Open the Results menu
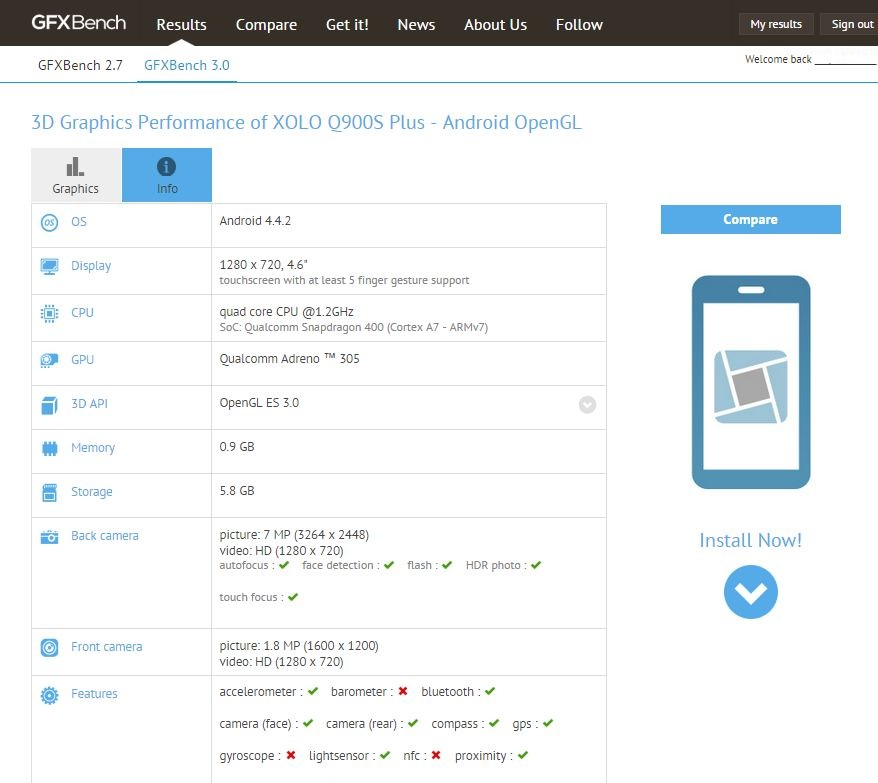Image resolution: width=878 pixels, height=783 pixels. 181,25
